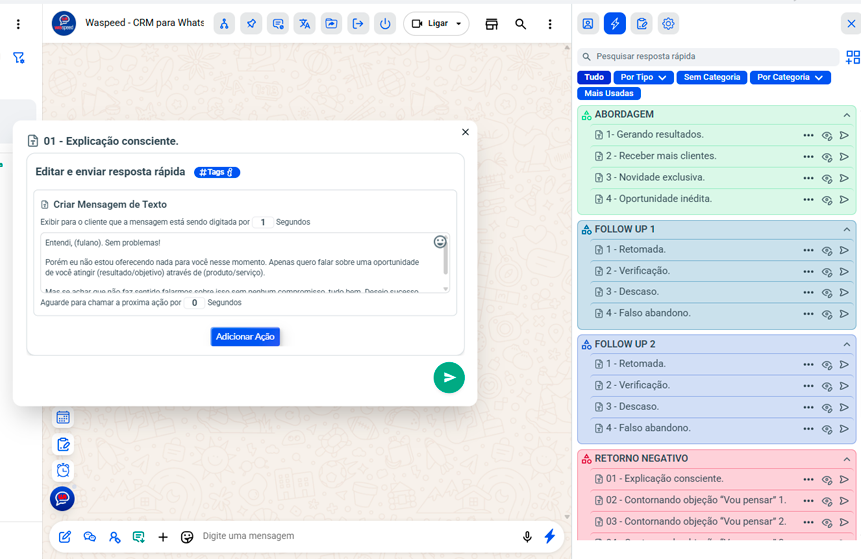This screenshot has height=559, width=861.
Task: Click the '#Tags' badge in dialog
Action: (x=217, y=172)
